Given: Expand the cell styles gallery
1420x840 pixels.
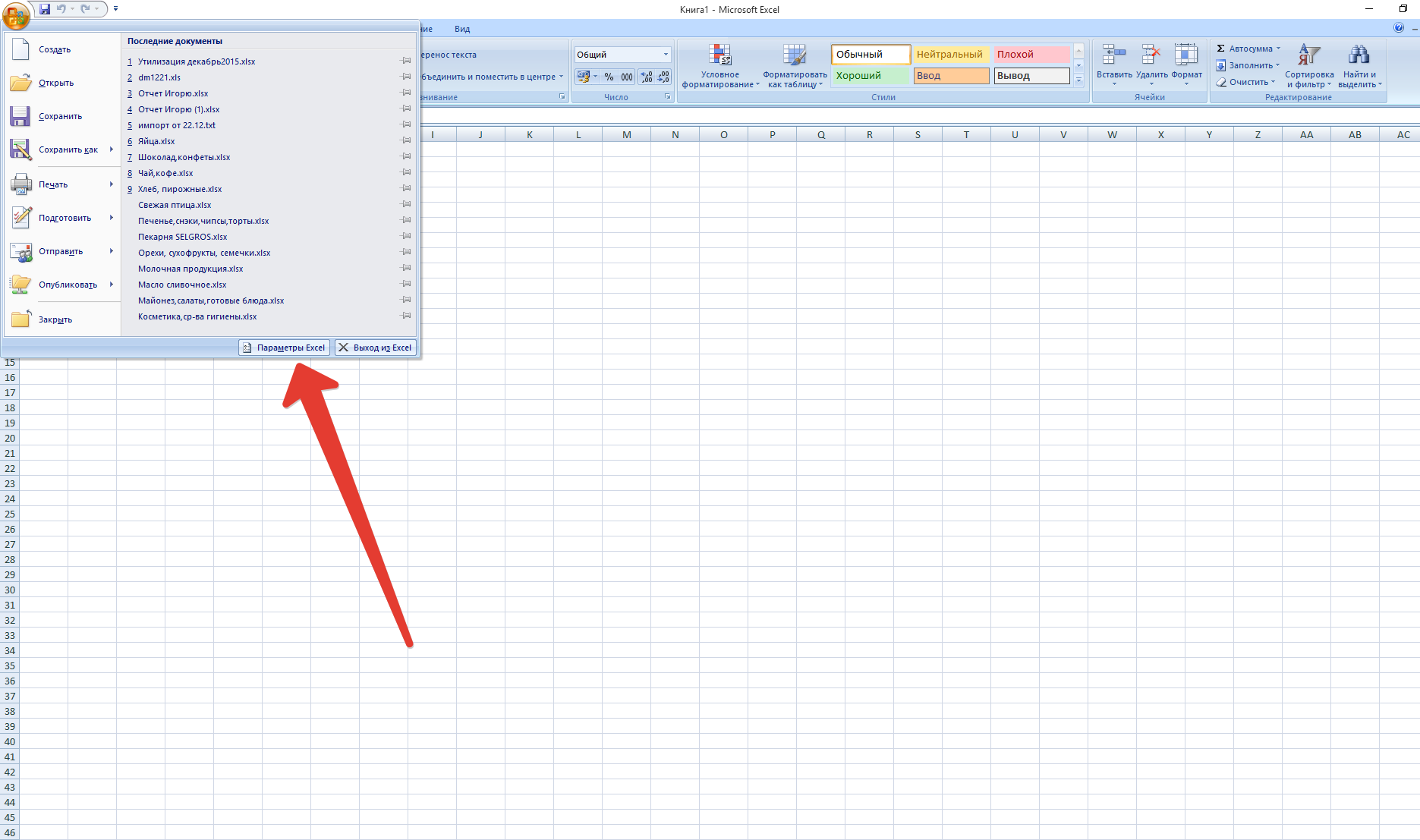Looking at the screenshot, I should [x=1078, y=80].
